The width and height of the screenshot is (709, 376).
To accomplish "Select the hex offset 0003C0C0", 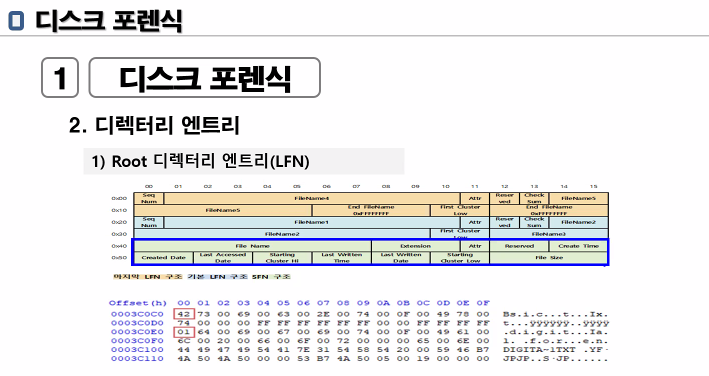I will (137, 314).
